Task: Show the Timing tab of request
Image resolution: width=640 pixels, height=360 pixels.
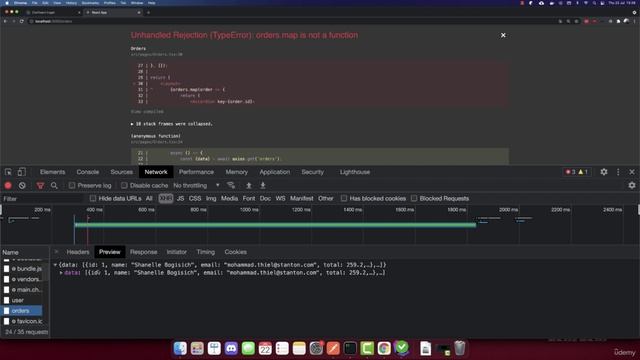Action: (x=205, y=252)
